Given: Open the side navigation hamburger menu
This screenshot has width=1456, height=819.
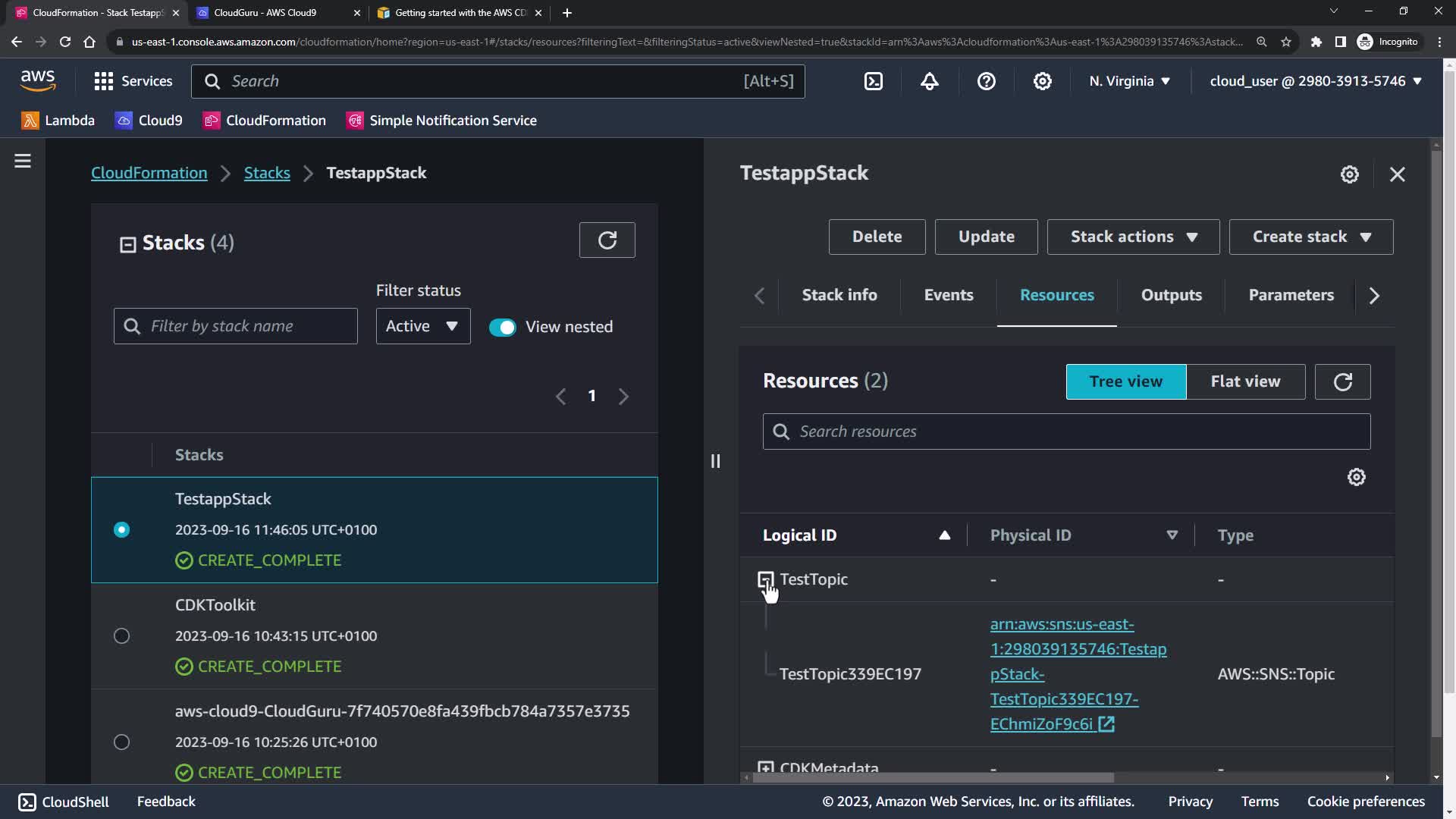Looking at the screenshot, I should point(23,161).
